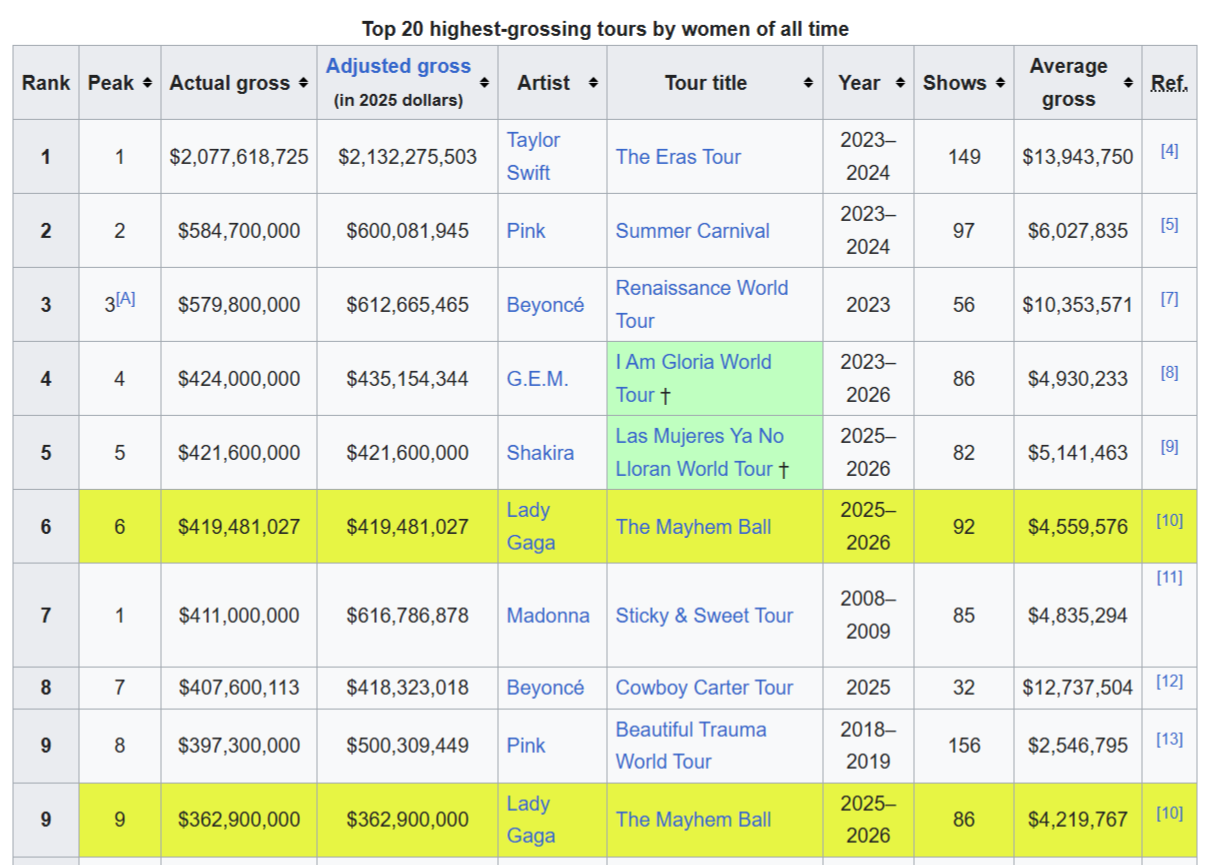
Task: Select the $500,309,449 adjusted gross cell
Action: (x=407, y=746)
